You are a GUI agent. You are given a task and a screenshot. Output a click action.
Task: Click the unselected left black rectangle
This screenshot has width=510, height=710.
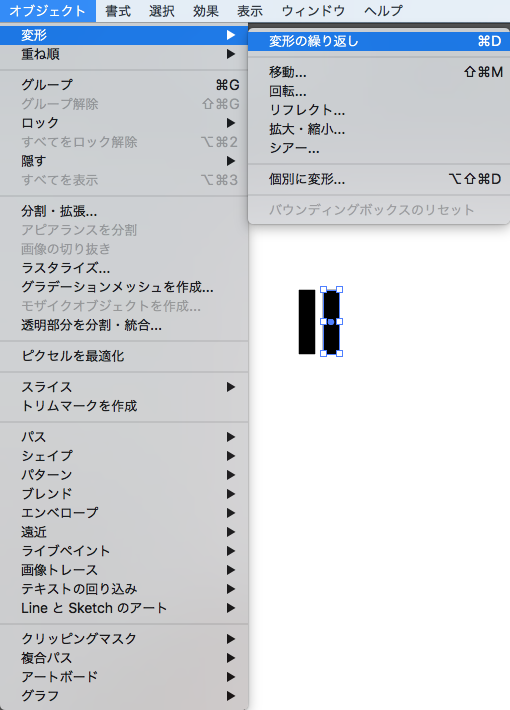[307, 322]
